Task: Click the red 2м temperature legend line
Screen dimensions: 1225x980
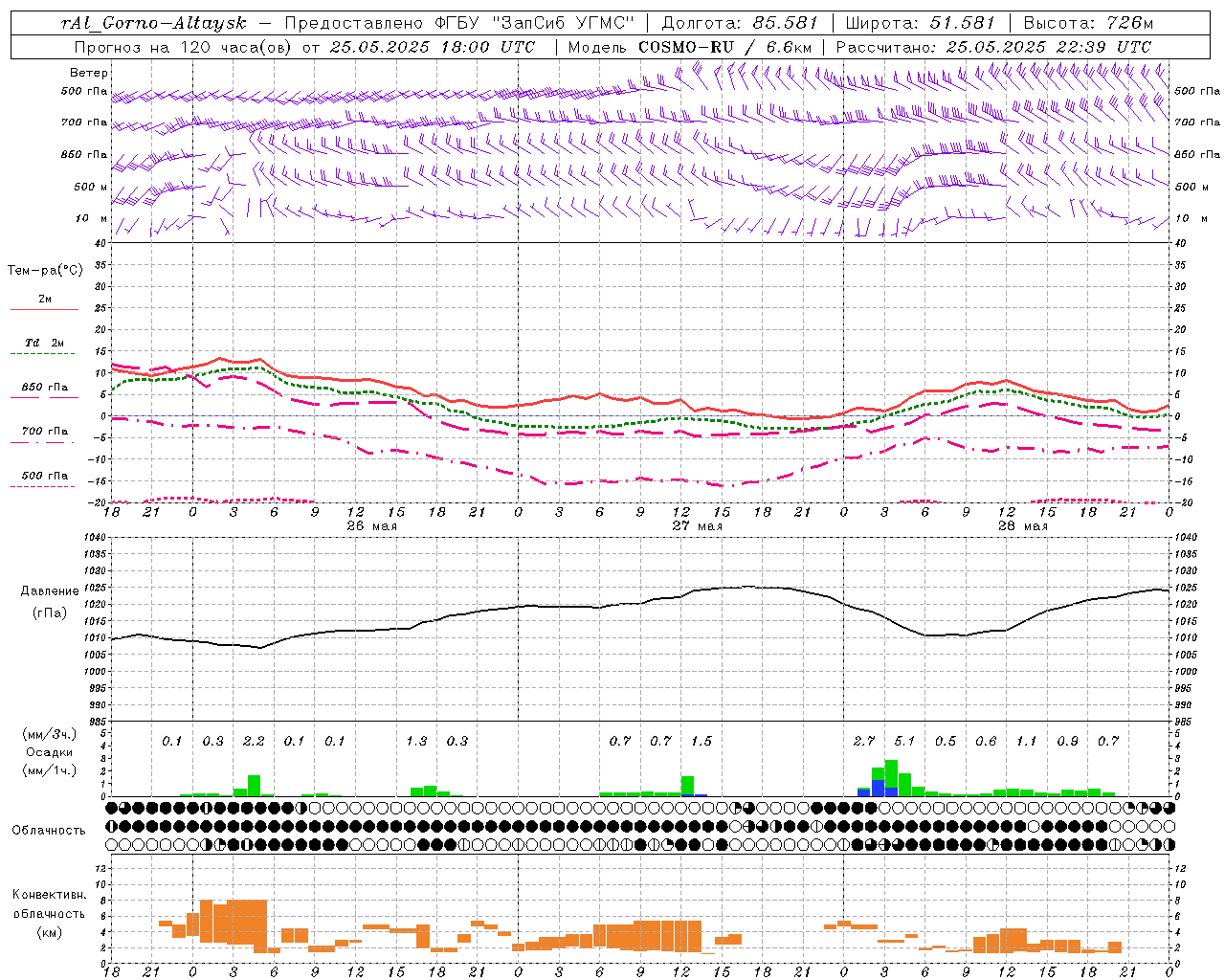Action: click(x=44, y=309)
